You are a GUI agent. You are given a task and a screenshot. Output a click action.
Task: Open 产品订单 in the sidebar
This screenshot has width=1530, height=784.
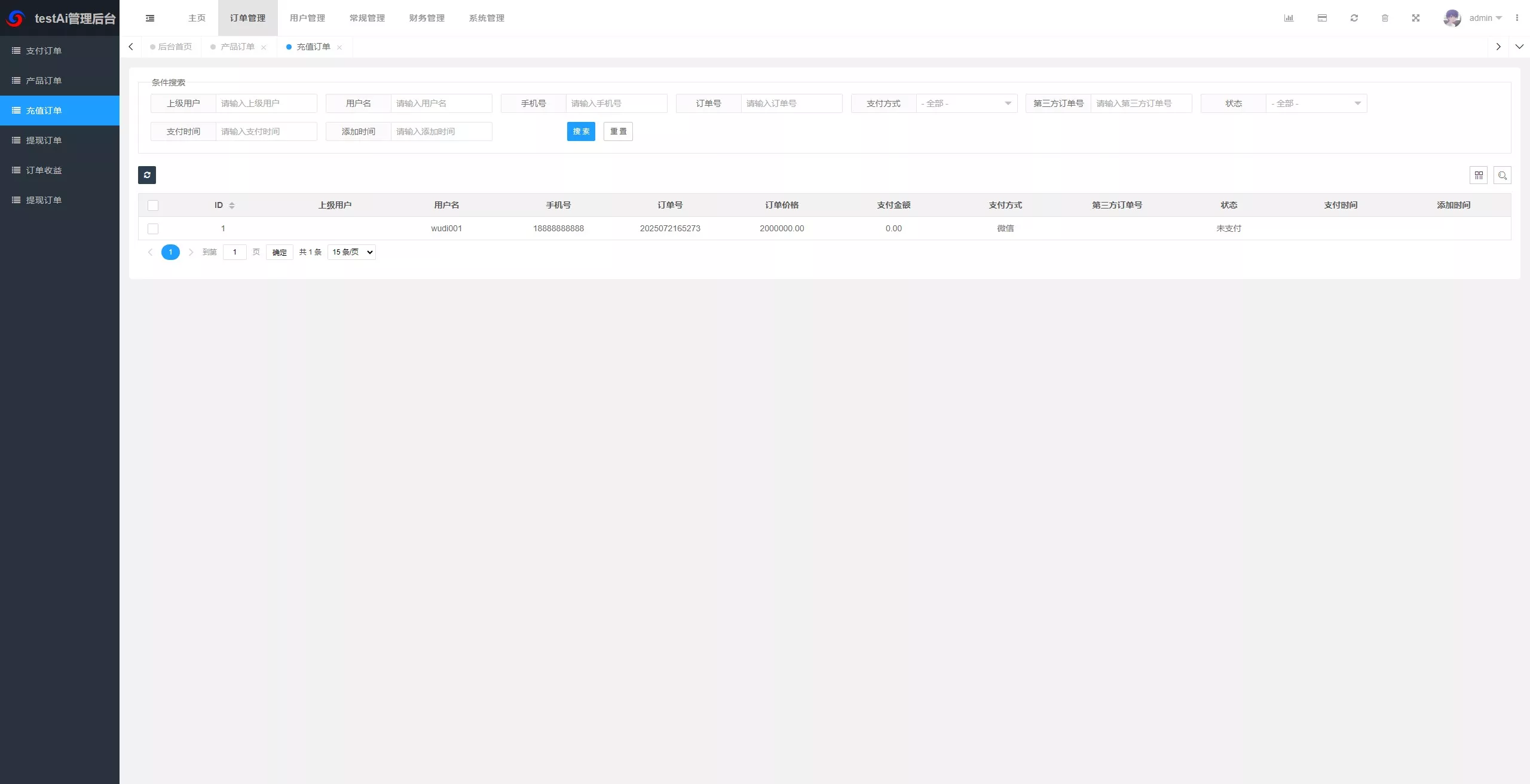(x=60, y=81)
